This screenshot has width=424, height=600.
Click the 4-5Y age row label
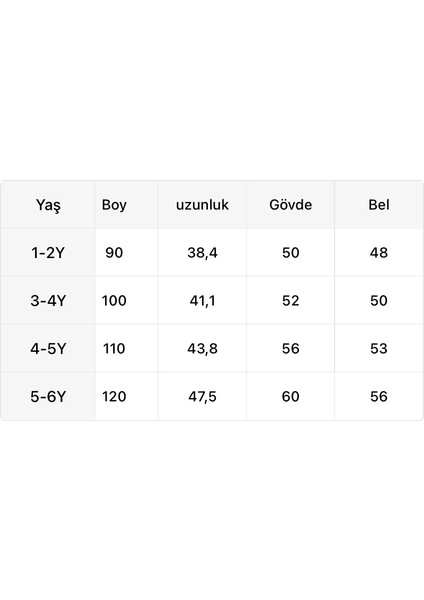pos(48,349)
